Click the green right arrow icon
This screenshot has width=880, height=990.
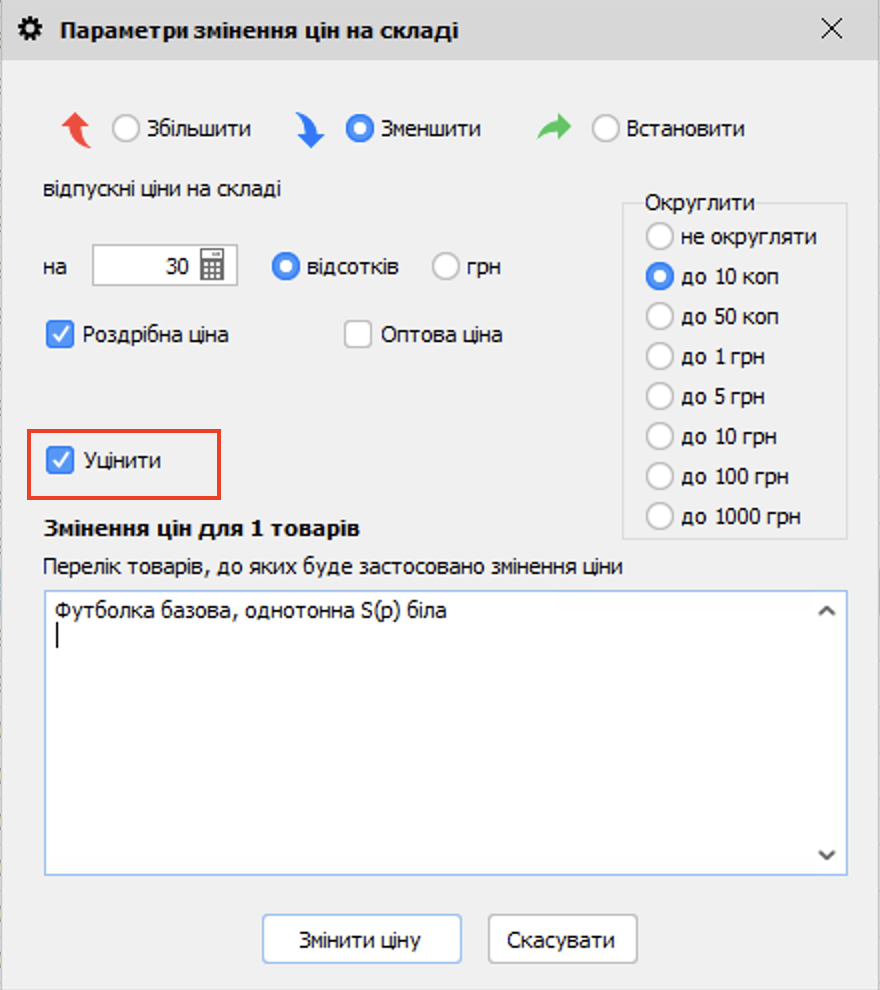(554, 129)
